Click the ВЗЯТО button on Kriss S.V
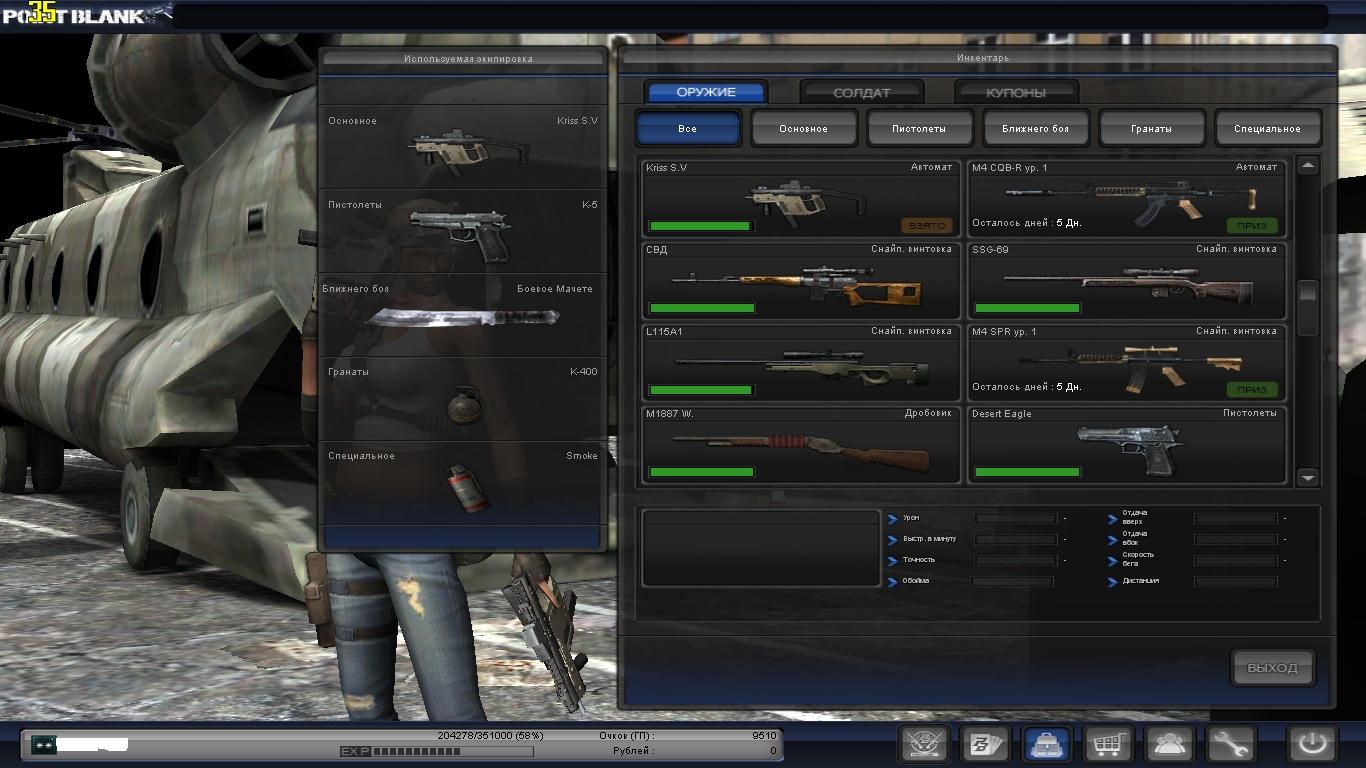 [x=927, y=226]
